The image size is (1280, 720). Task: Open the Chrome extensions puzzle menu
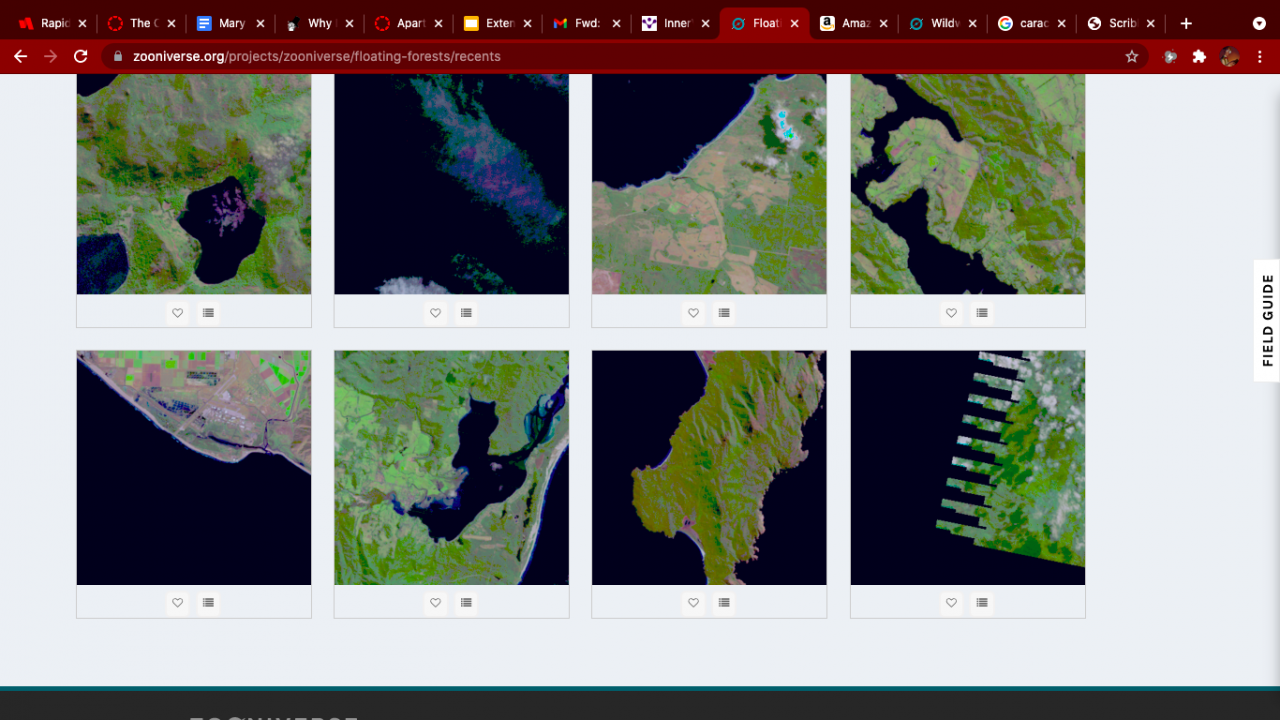(x=1199, y=57)
